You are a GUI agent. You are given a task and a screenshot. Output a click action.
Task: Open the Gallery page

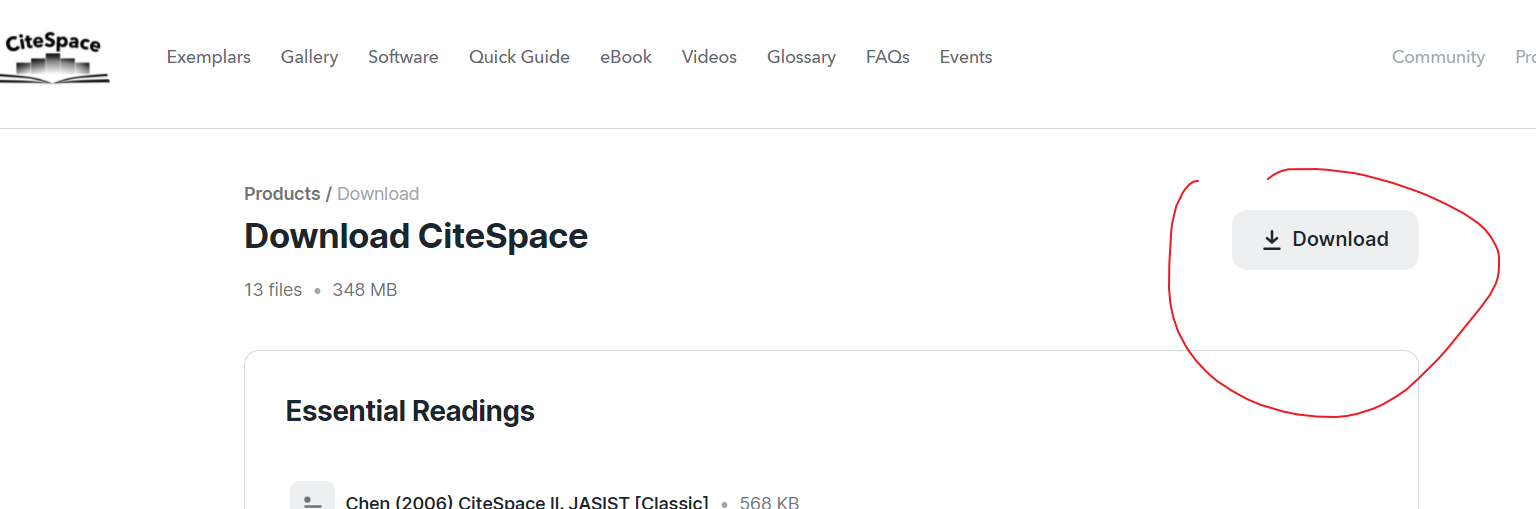point(309,57)
